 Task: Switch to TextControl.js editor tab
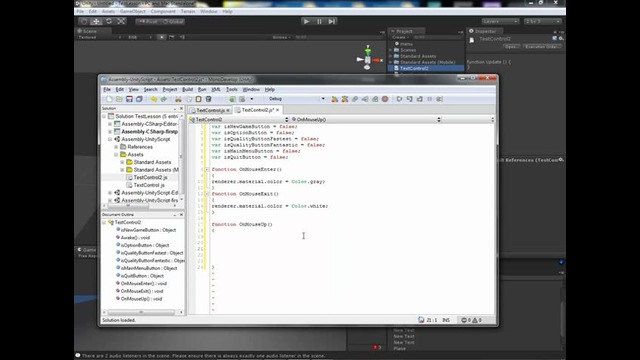[x=210, y=110]
